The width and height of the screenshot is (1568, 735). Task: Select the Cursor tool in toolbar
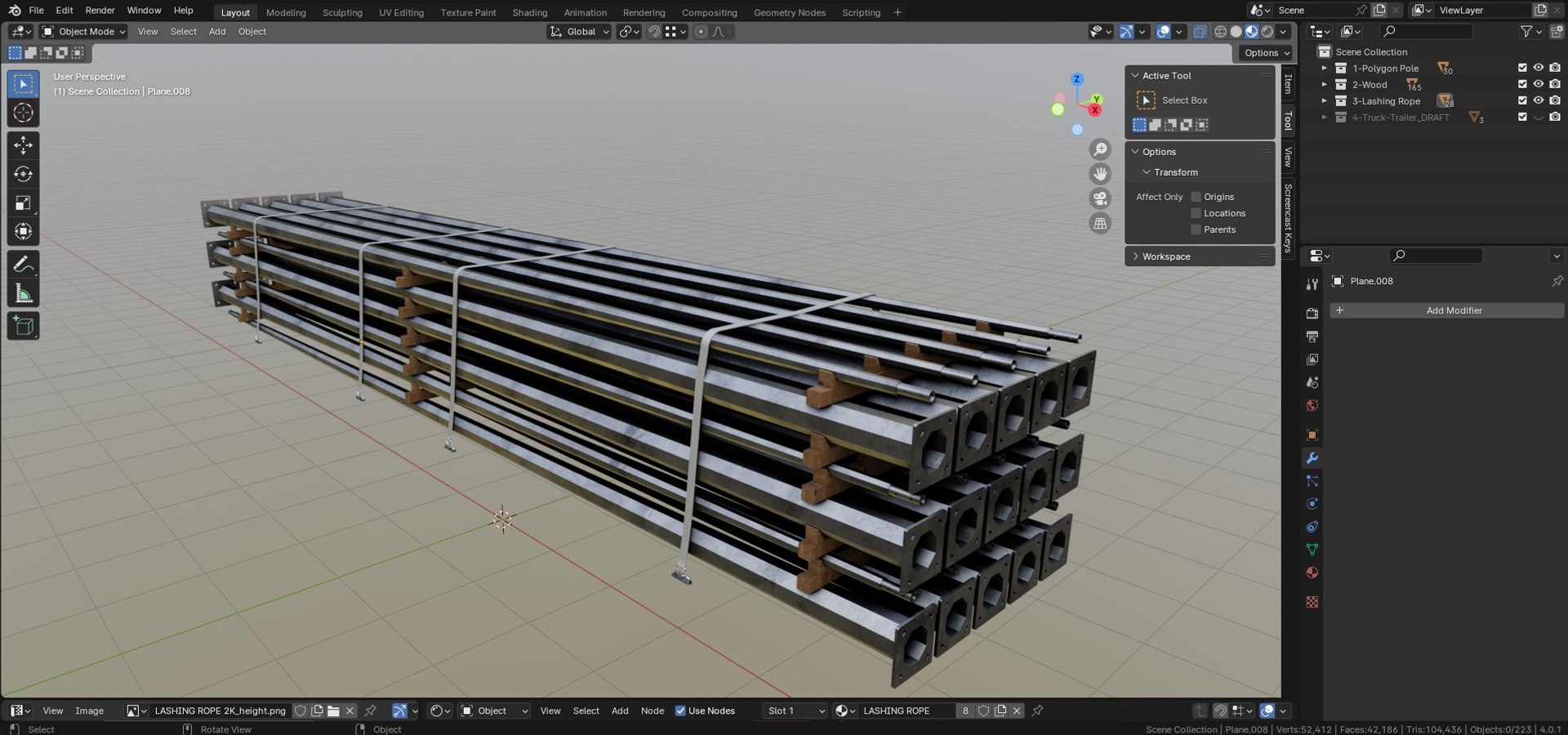click(23, 113)
